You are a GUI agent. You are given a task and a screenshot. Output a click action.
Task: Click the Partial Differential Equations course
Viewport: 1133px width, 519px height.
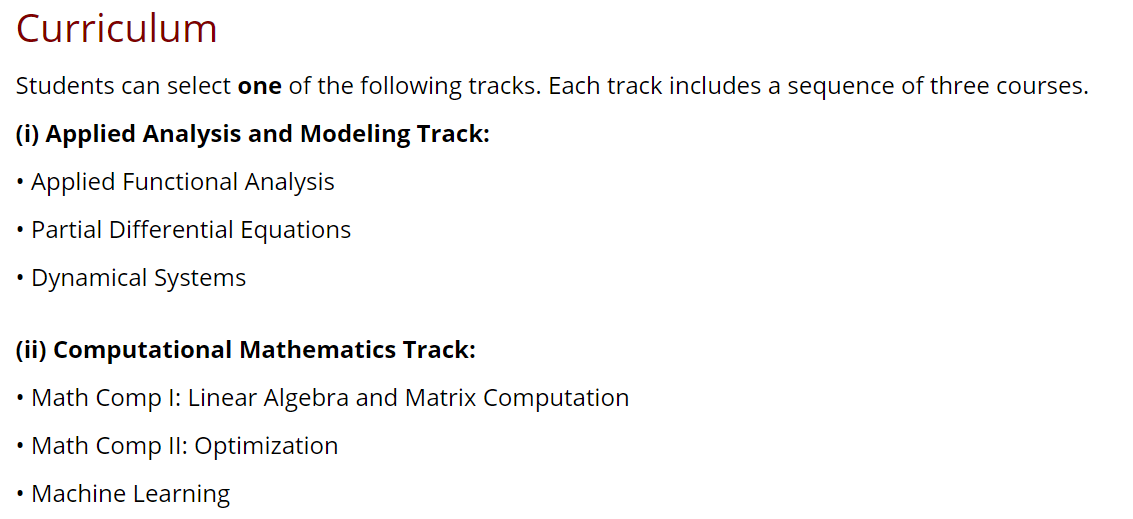tap(191, 230)
